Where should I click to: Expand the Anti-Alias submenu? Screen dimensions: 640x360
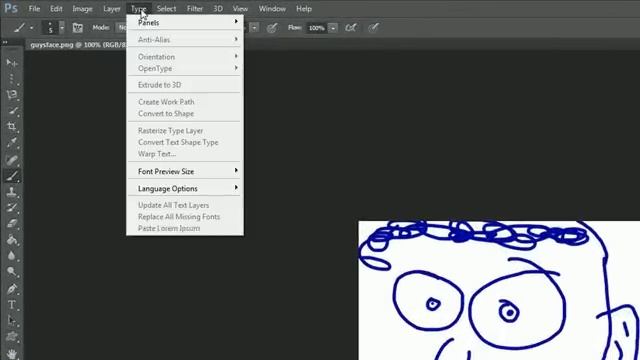pos(185,40)
